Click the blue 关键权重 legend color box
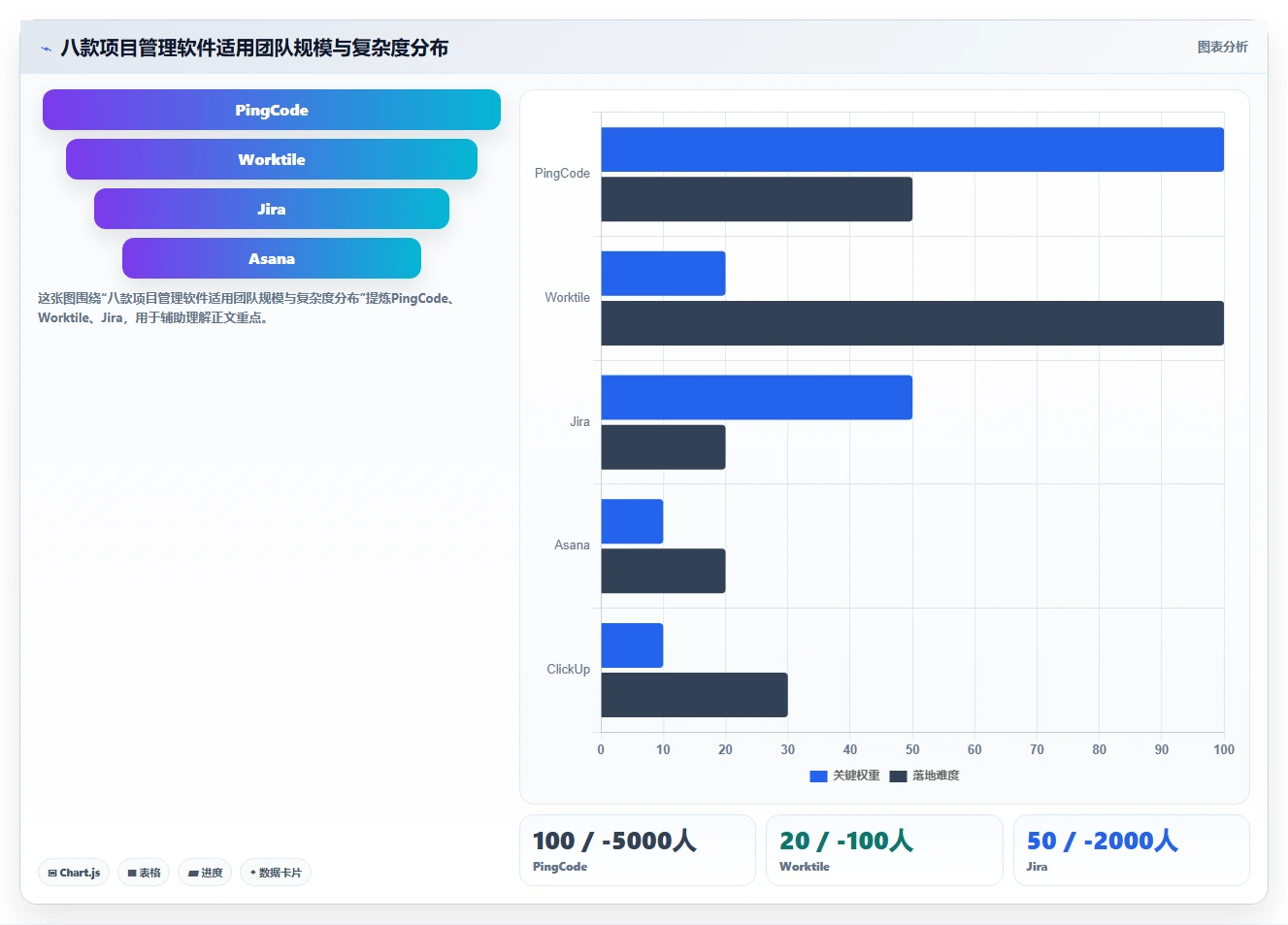 (818, 776)
